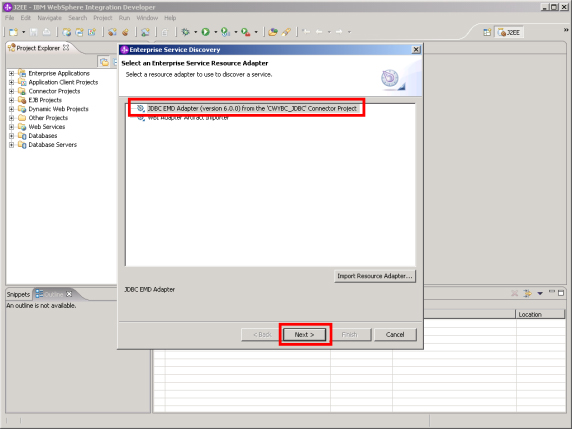The image size is (572, 429).
Task: Open the File menu
Action: 9,18
